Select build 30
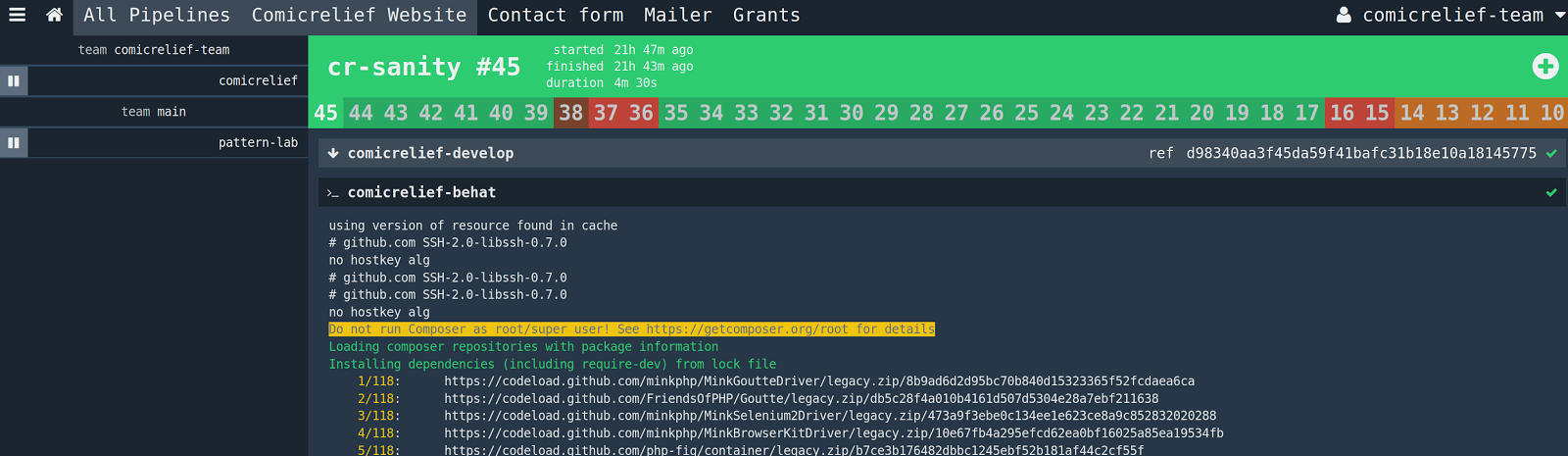This screenshot has width=1568, height=456. pos(852,113)
